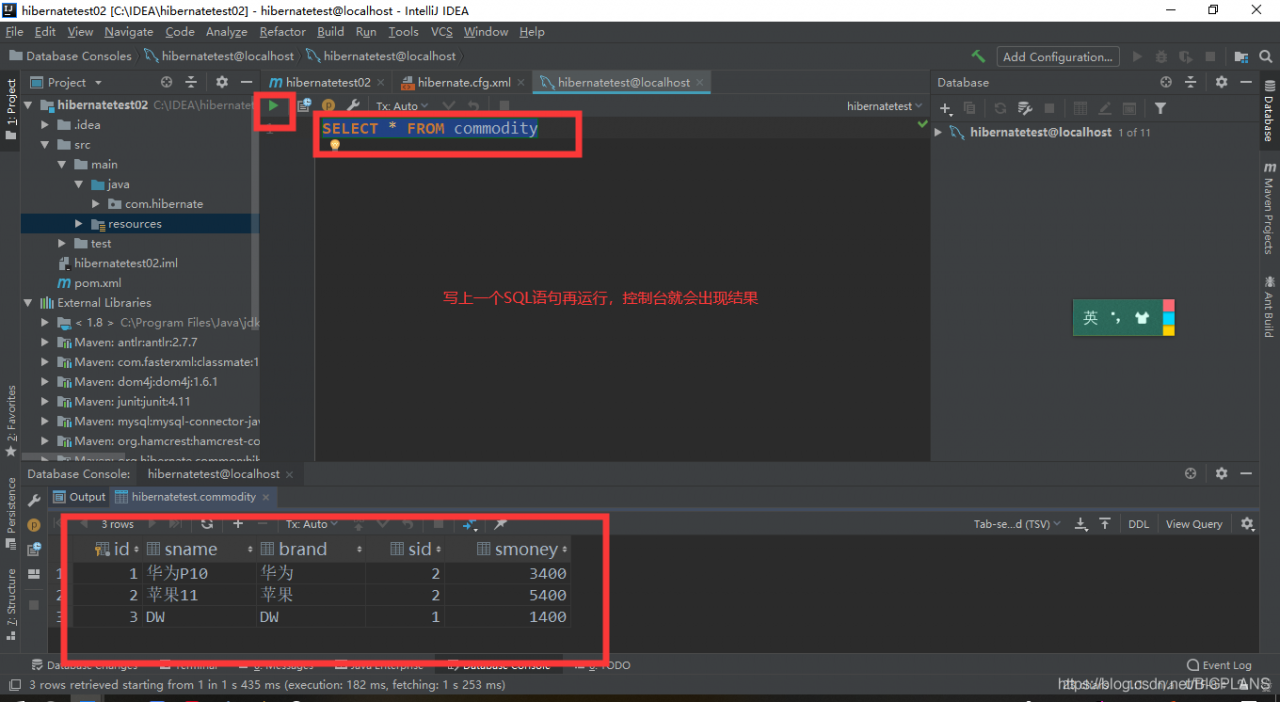
Task: Expand the test folder in project tree
Action: pyautogui.click(x=62, y=243)
